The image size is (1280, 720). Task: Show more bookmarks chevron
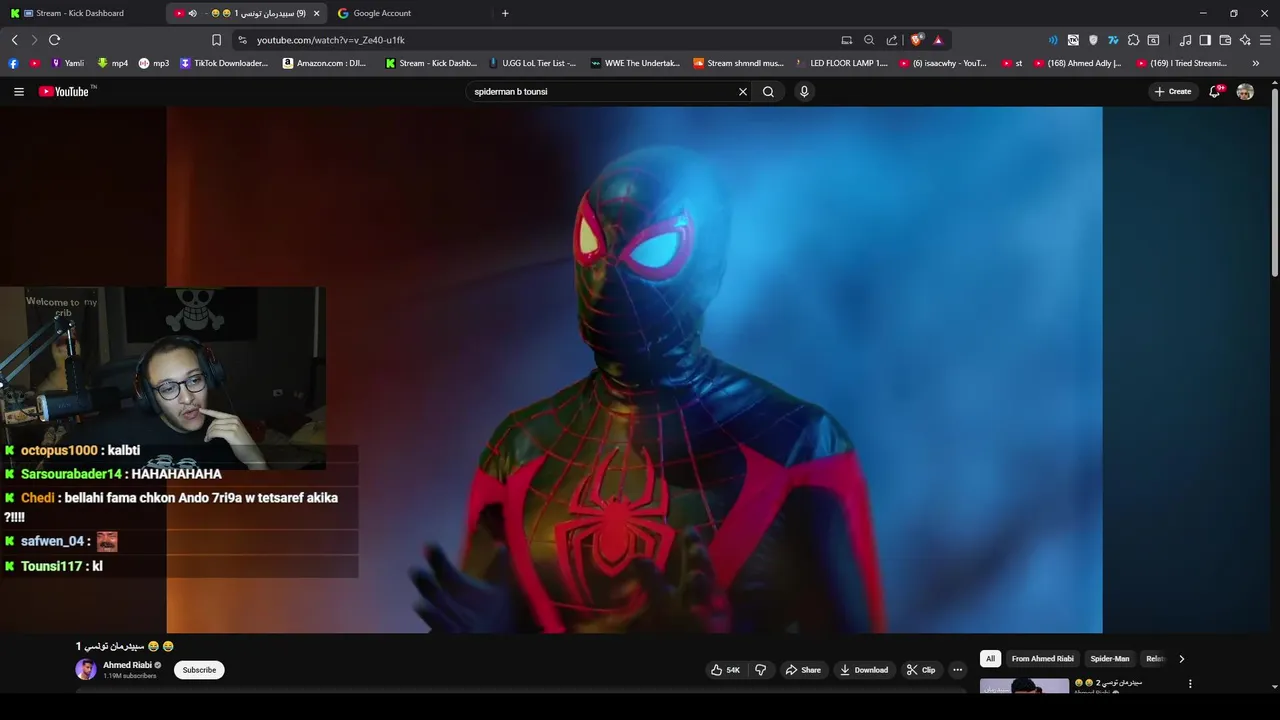tap(1256, 63)
